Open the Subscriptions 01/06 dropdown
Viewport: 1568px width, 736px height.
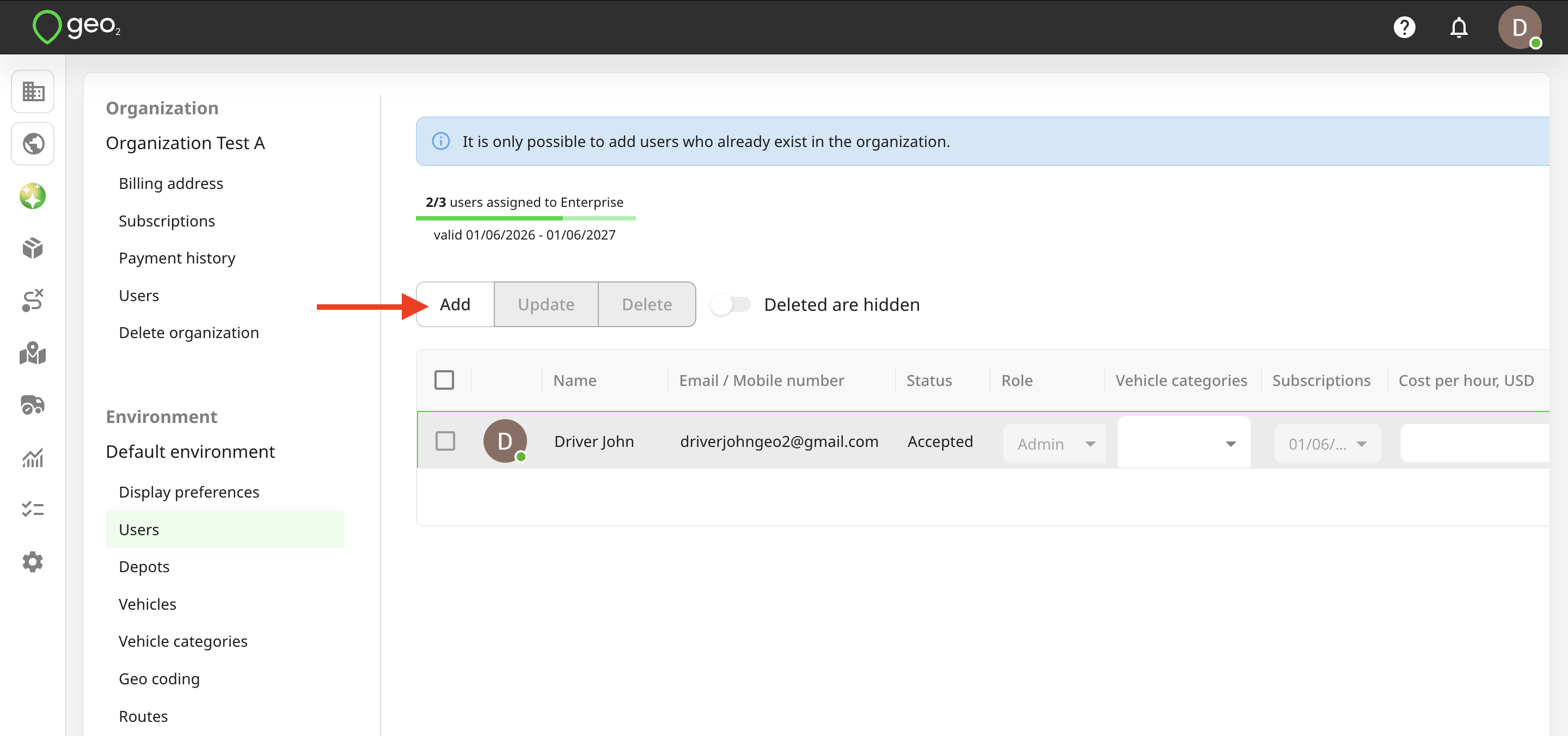pos(1327,444)
